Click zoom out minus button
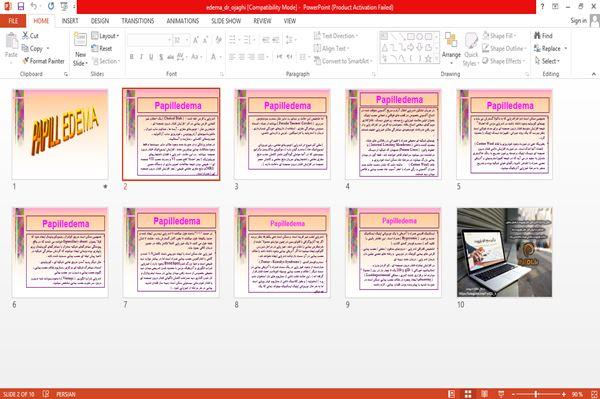This screenshot has width=600, height=399. pos(514,394)
